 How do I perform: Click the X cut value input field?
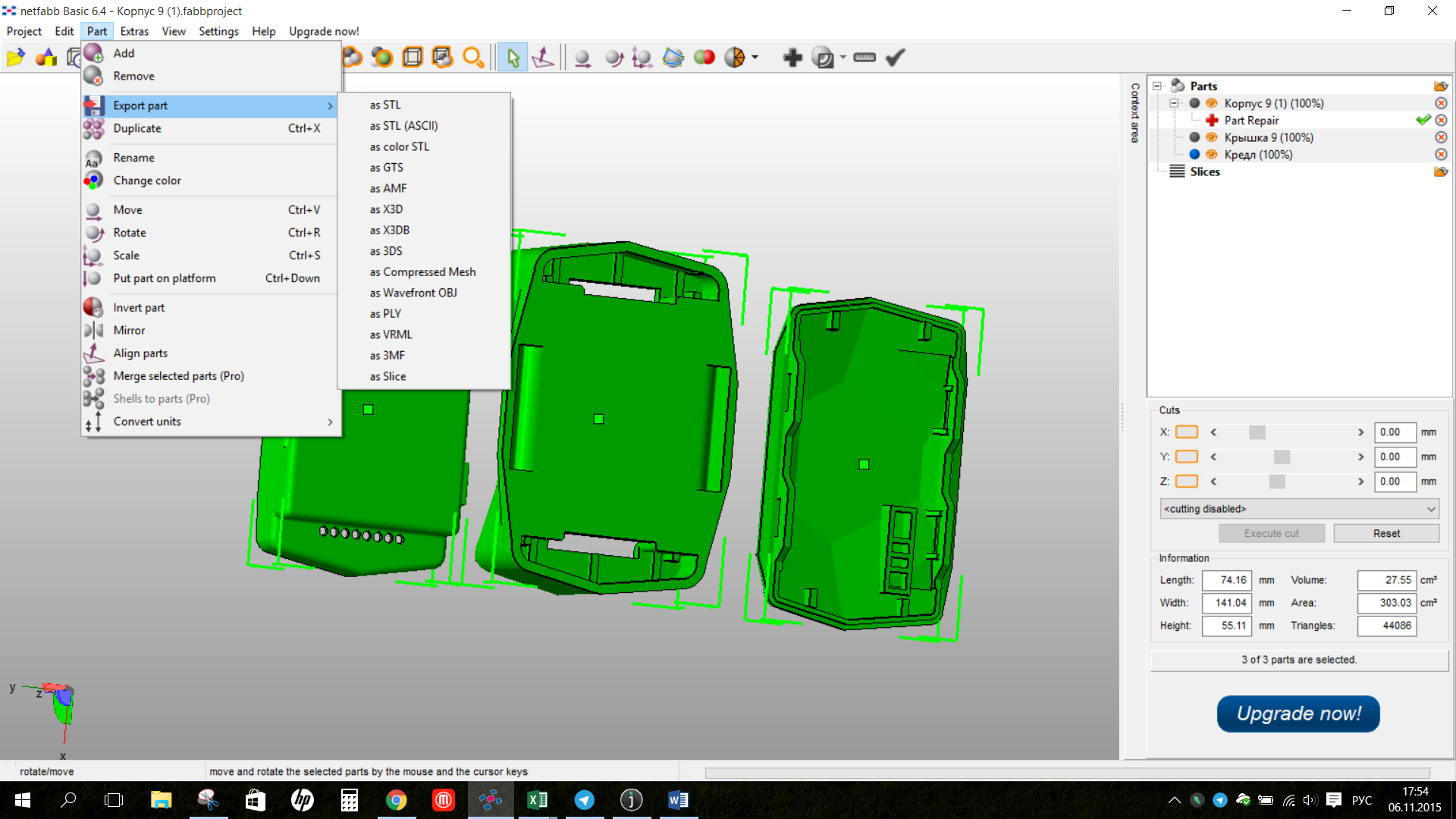(1395, 432)
